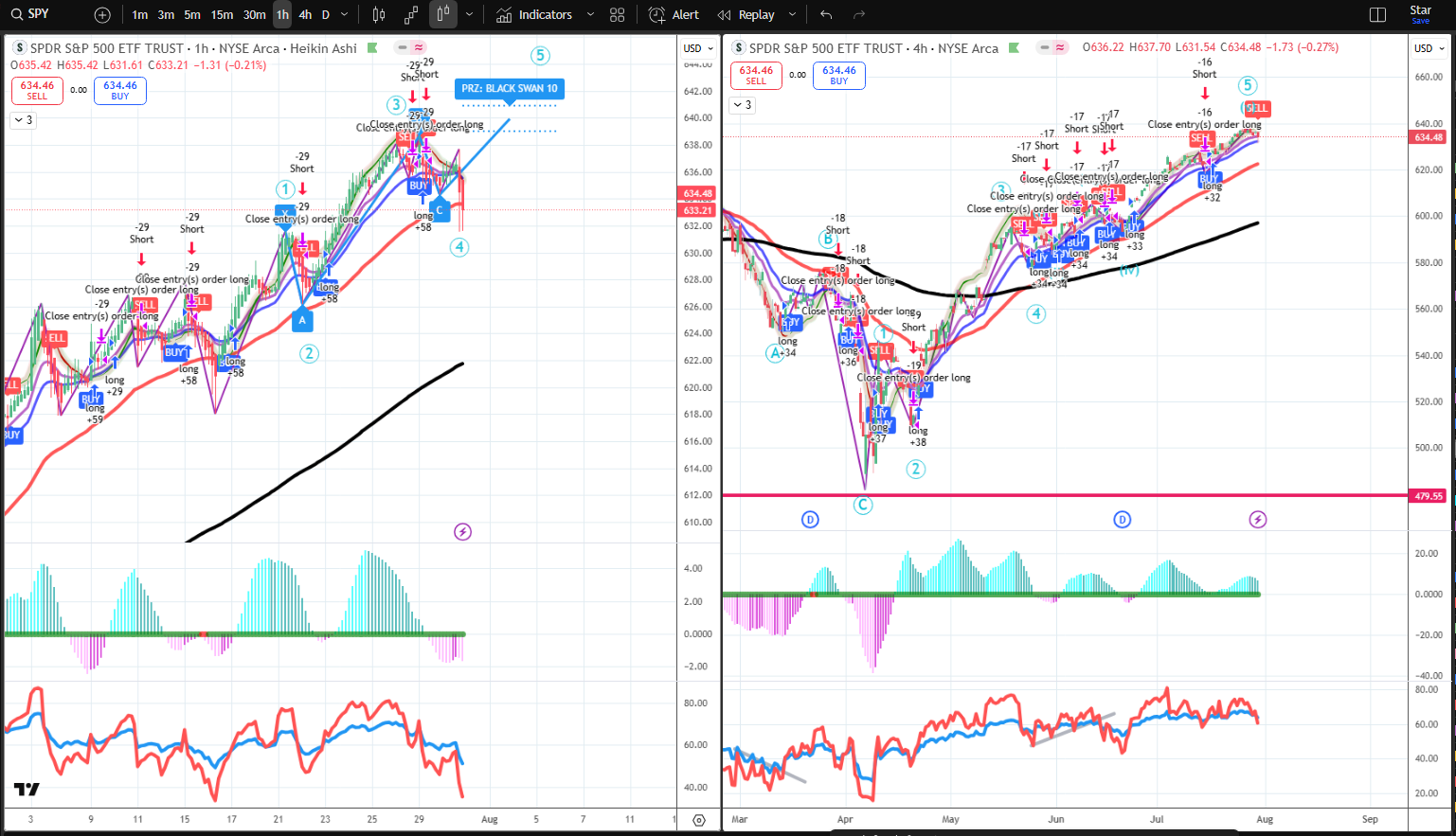Open indicator templates grid icon
Screen dimensions: 1456x836
[x=618, y=15]
